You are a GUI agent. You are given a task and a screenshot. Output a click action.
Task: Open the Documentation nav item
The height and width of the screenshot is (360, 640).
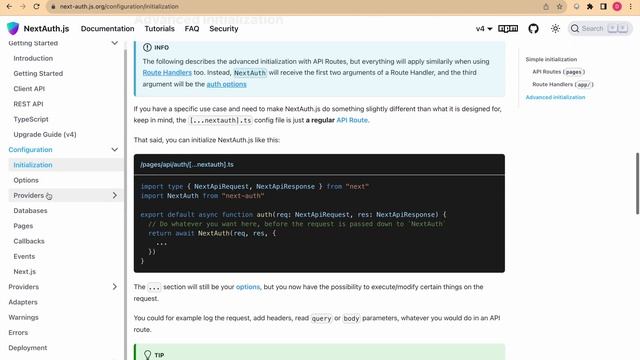(107, 29)
